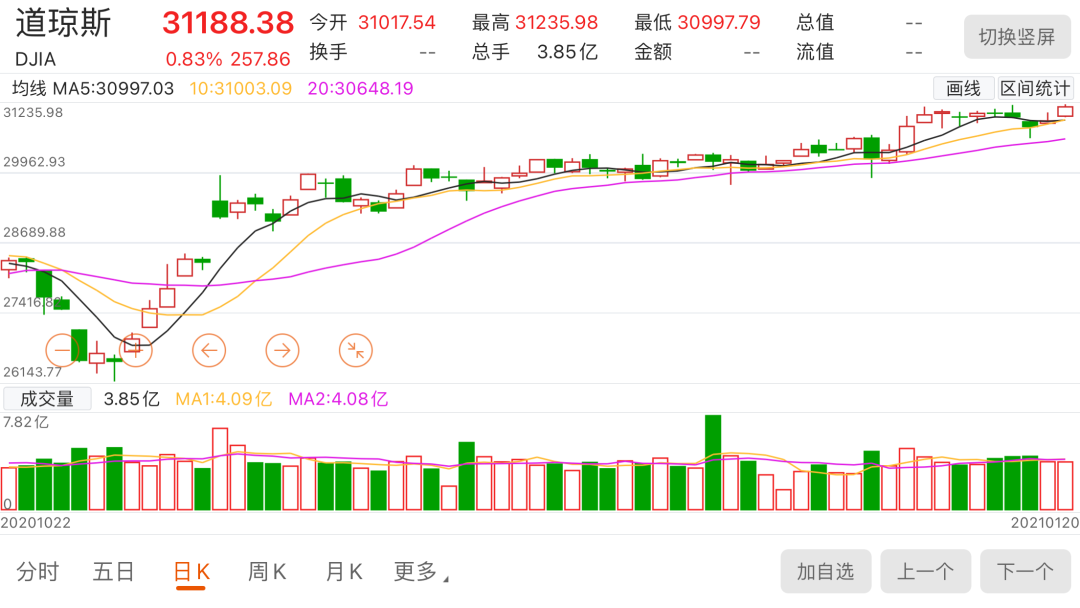Click the 均线 MA5 indicator label
The height and width of the screenshot is (608, 1080).
point(93,89)
